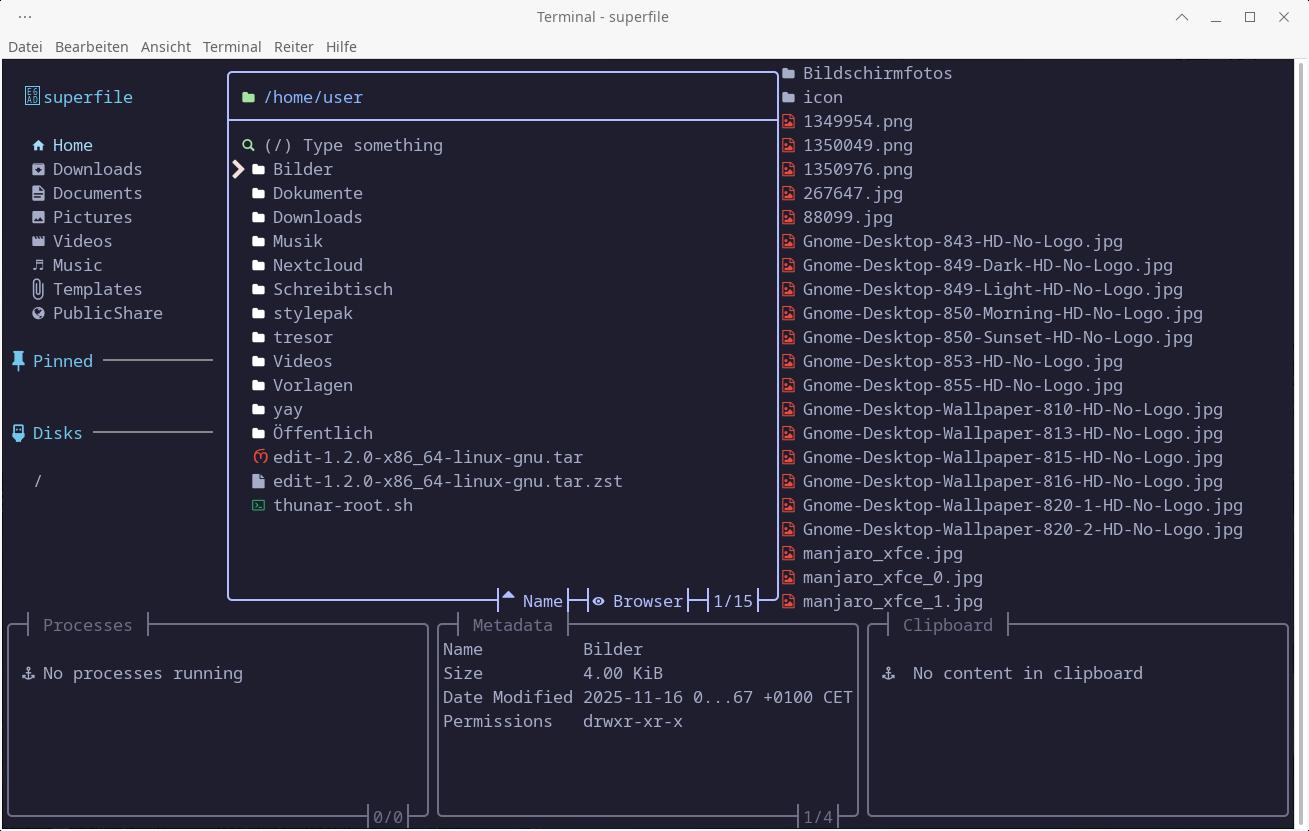Go to Documents in the sidebar
This screenshot has width=1309, height=831.
coord(97,193)
